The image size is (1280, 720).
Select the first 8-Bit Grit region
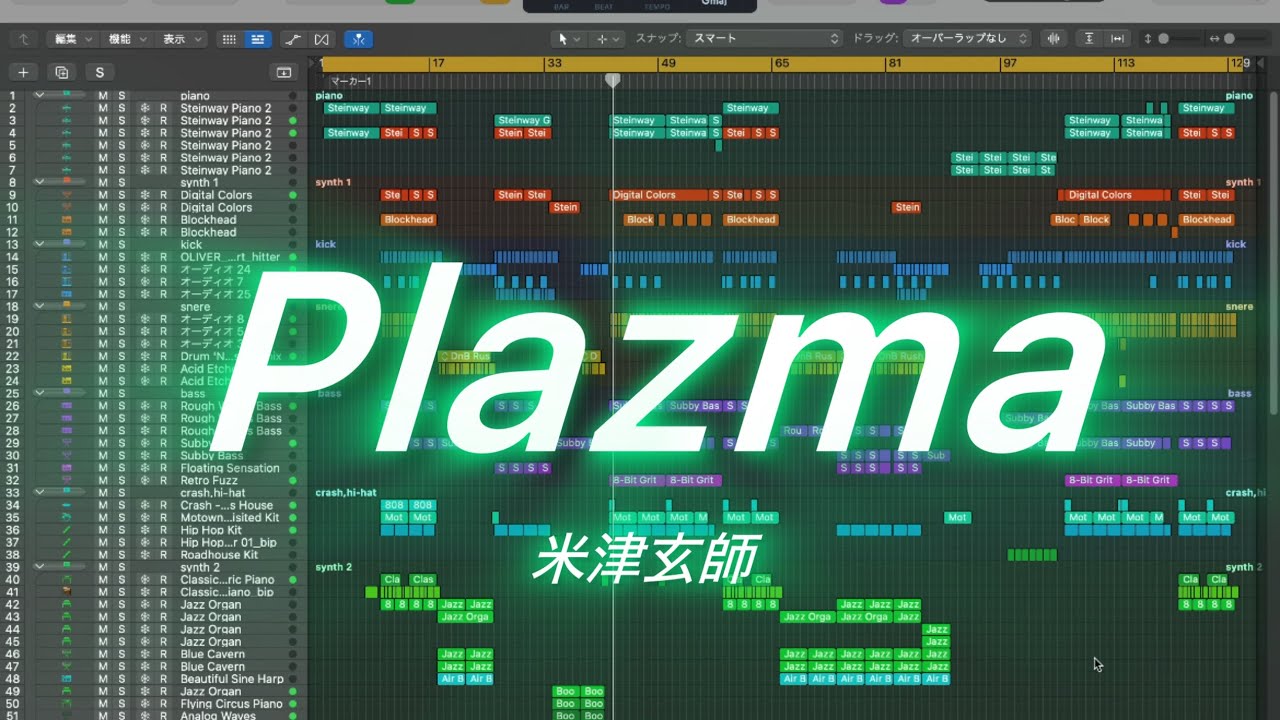pyautogui.click(x=637, y=481)
